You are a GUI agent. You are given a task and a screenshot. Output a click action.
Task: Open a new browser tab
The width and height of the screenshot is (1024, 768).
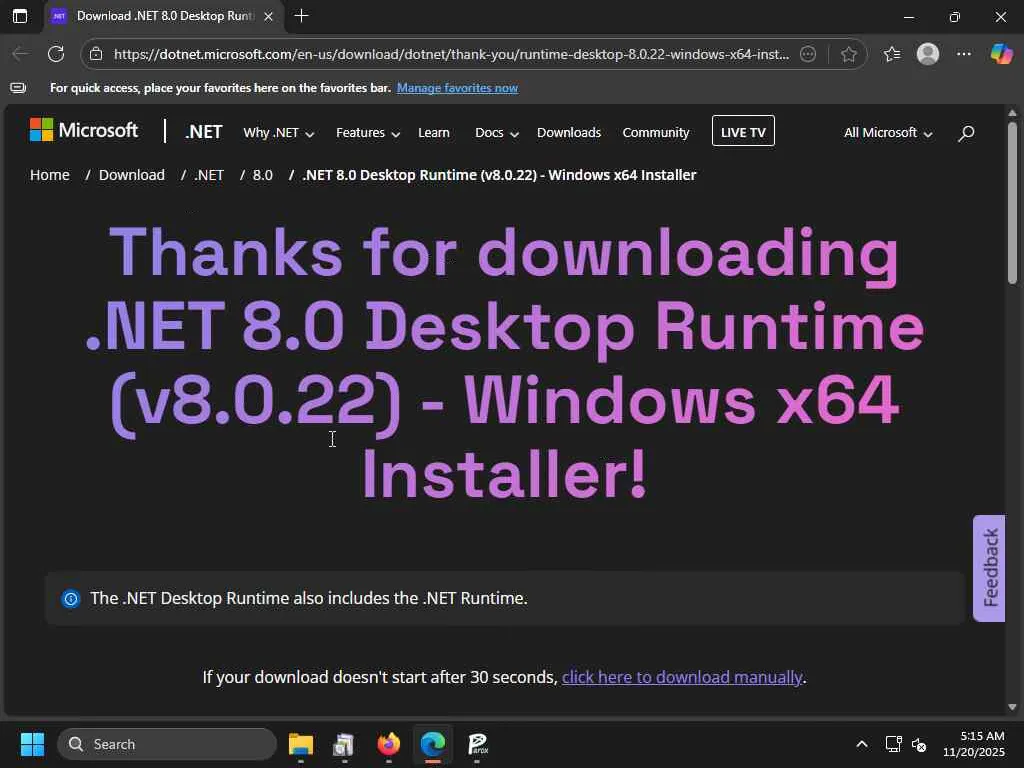301,16
